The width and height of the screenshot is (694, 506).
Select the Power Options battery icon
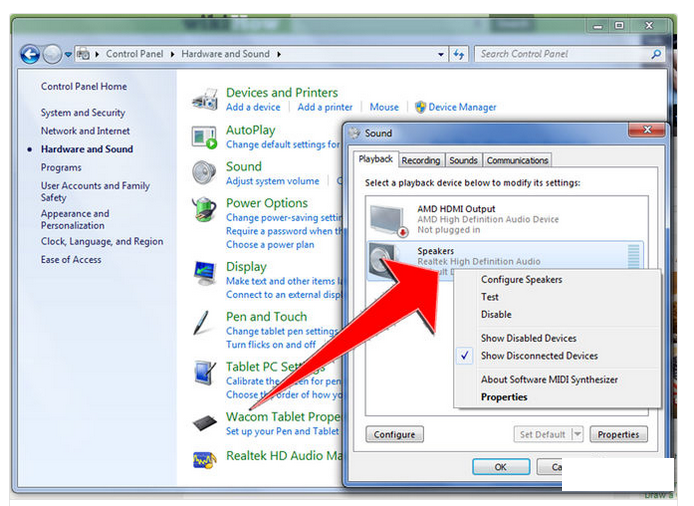coord(205,208)
